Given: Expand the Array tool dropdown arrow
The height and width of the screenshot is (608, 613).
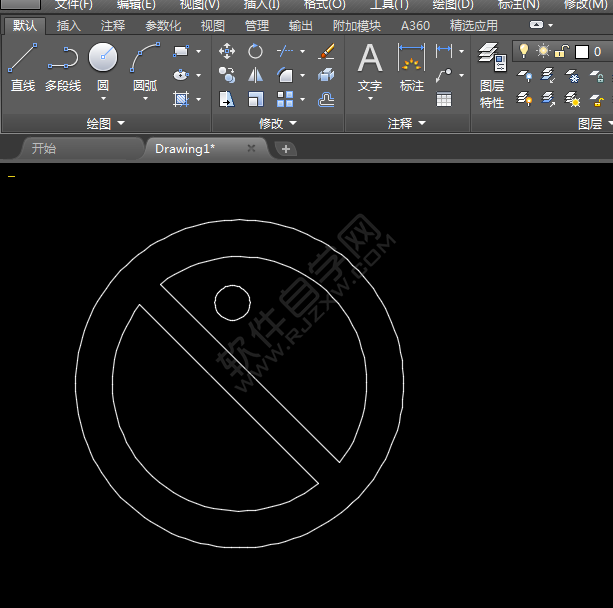Looking at the screenshot, I should click(303, 99).
